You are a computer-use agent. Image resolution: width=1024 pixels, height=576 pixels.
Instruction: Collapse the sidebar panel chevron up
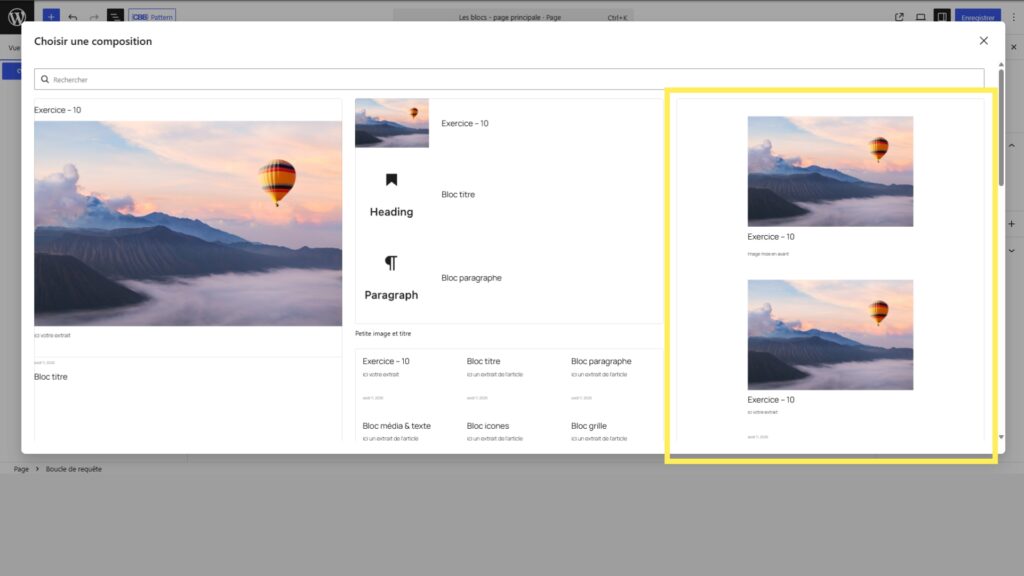pos(1012,146)
